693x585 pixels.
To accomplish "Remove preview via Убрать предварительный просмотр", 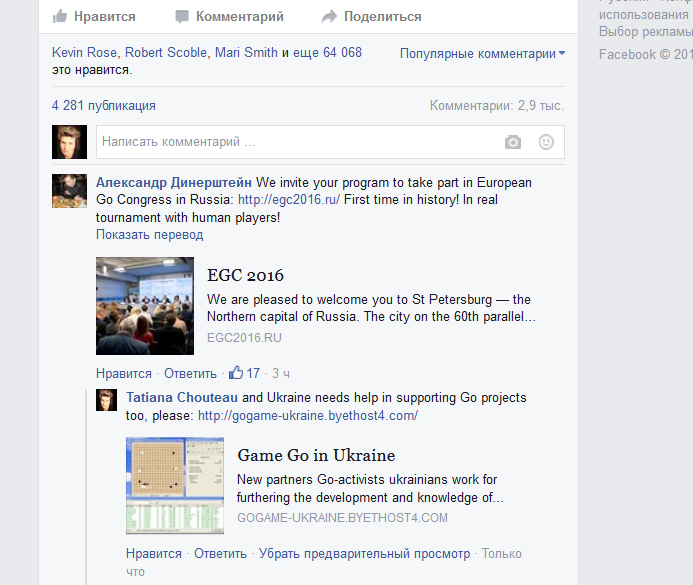I will point(364,553).
